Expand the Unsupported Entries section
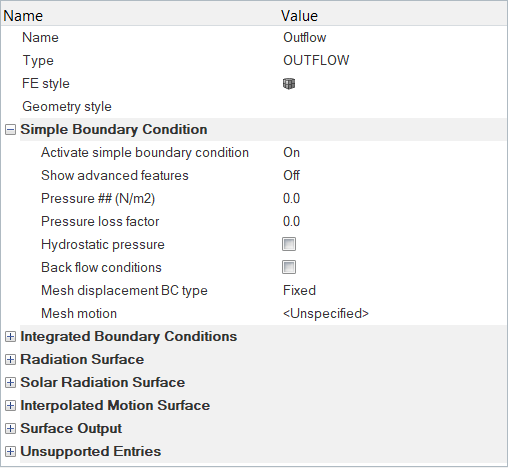This screenshot has width=508, height=468. pyautogui.click(x=10, y=452)
